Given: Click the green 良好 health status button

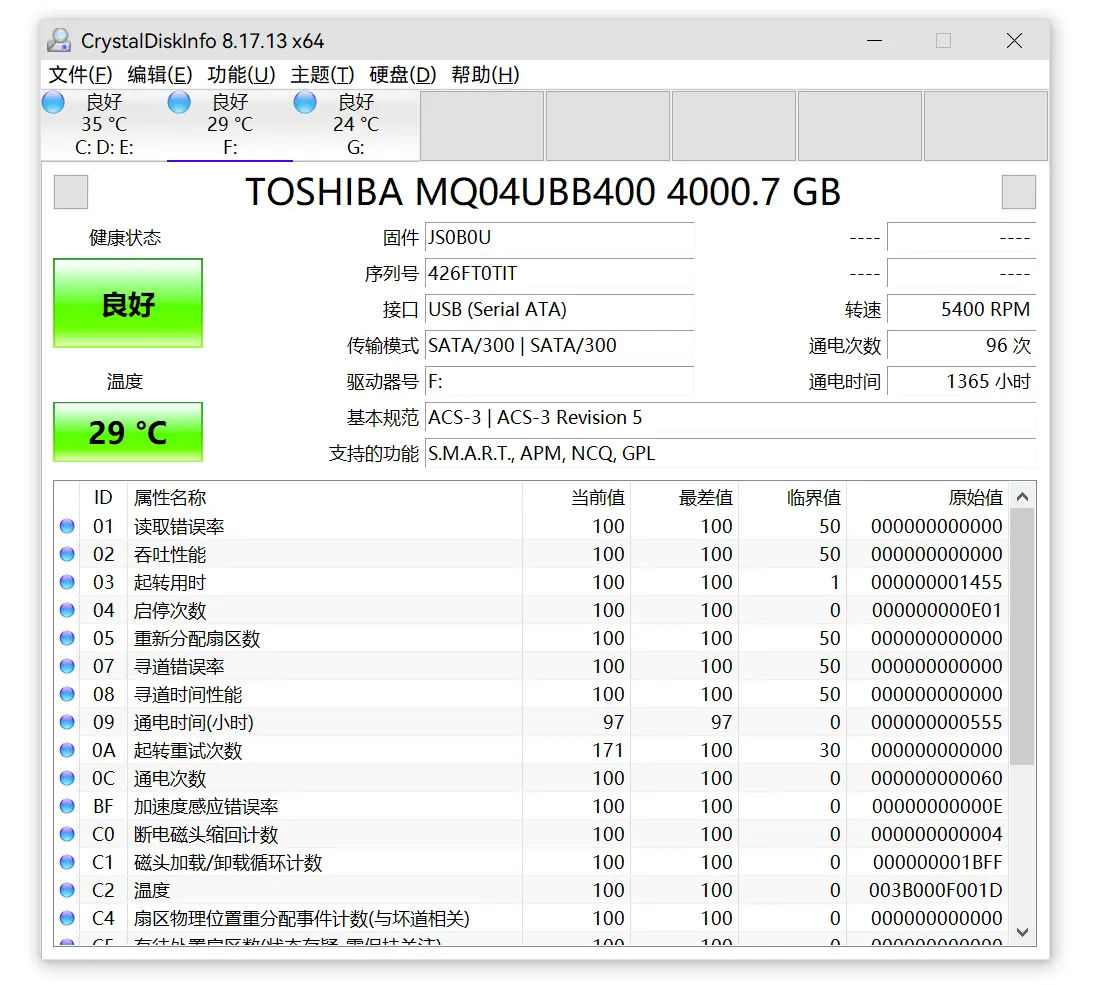Looking at the screenshot, I should pyautogui.click(x=128, y=303).
